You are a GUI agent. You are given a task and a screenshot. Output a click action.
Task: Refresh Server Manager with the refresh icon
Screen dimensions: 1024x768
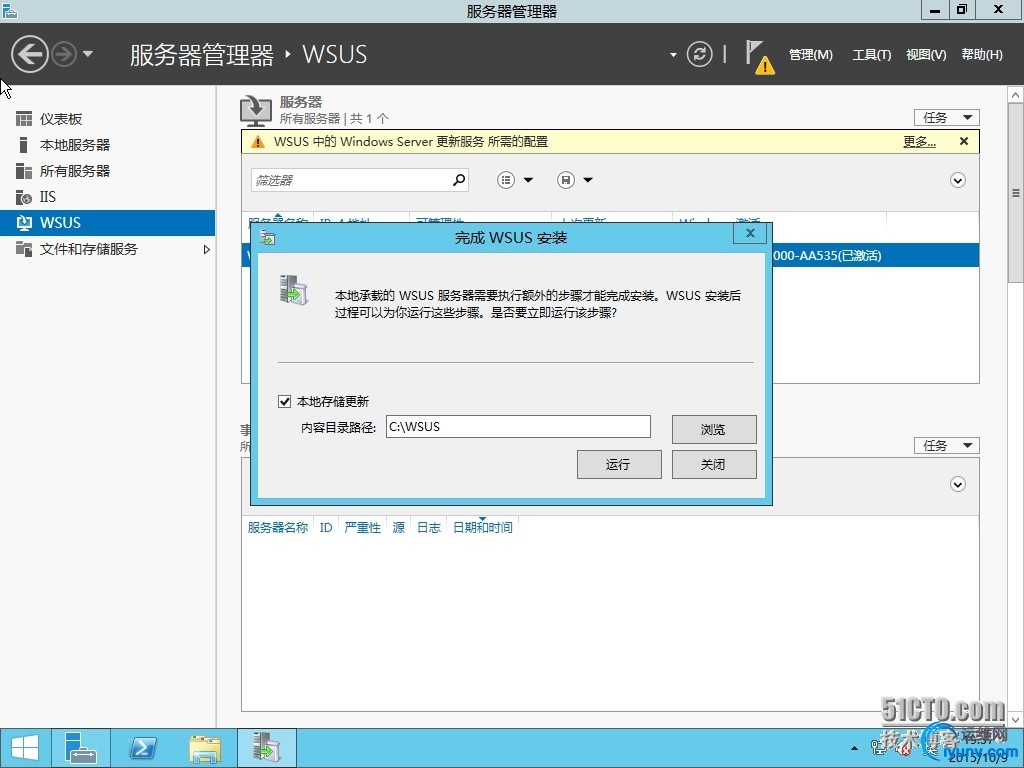tap(699, 54)
